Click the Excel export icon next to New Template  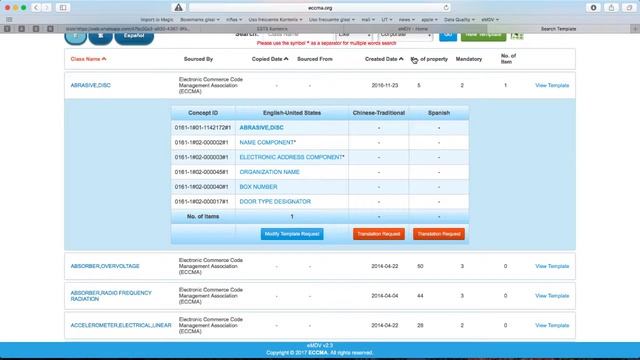pos(517,36)
